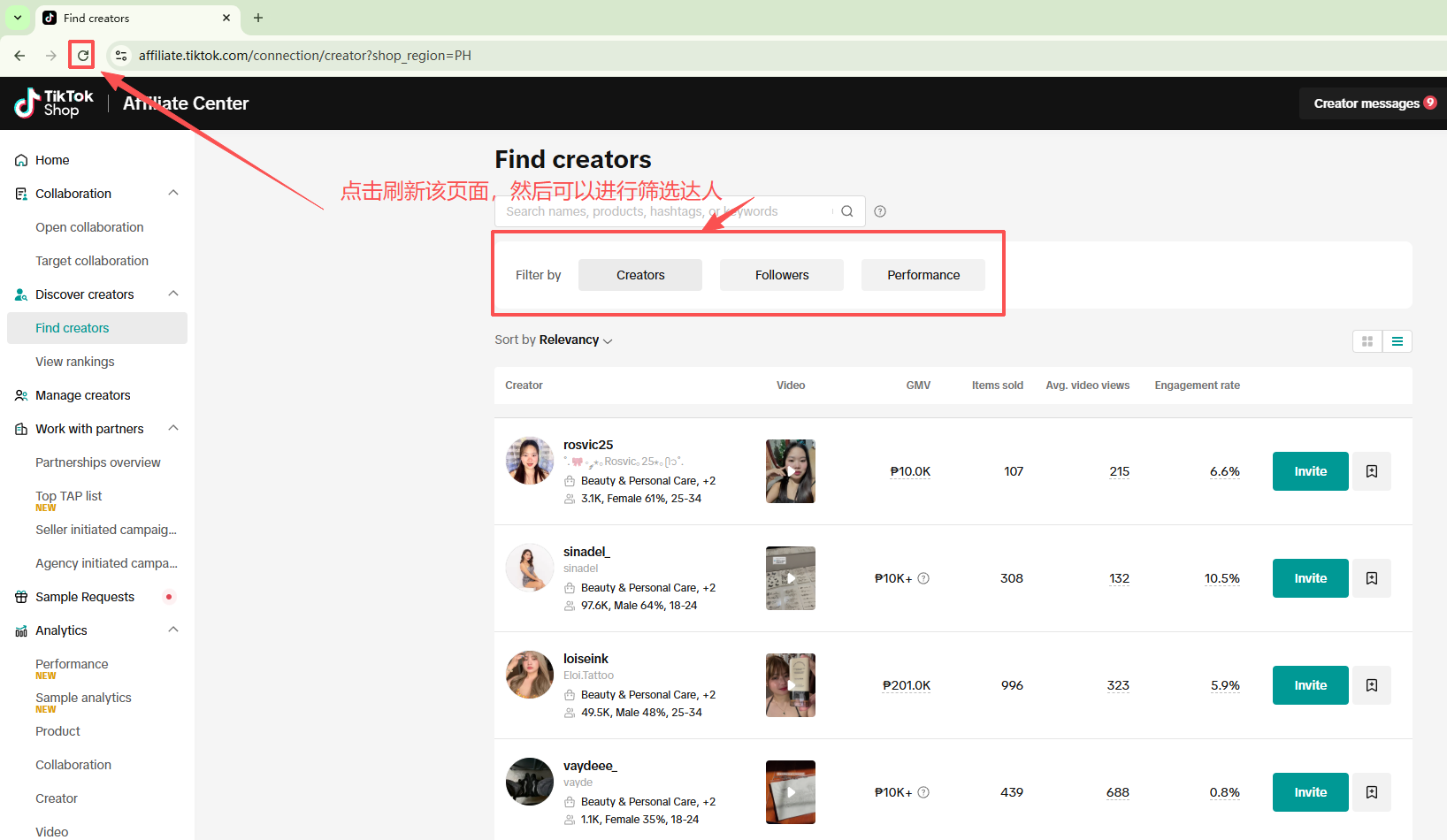Click the help question mark beside search

880,211
